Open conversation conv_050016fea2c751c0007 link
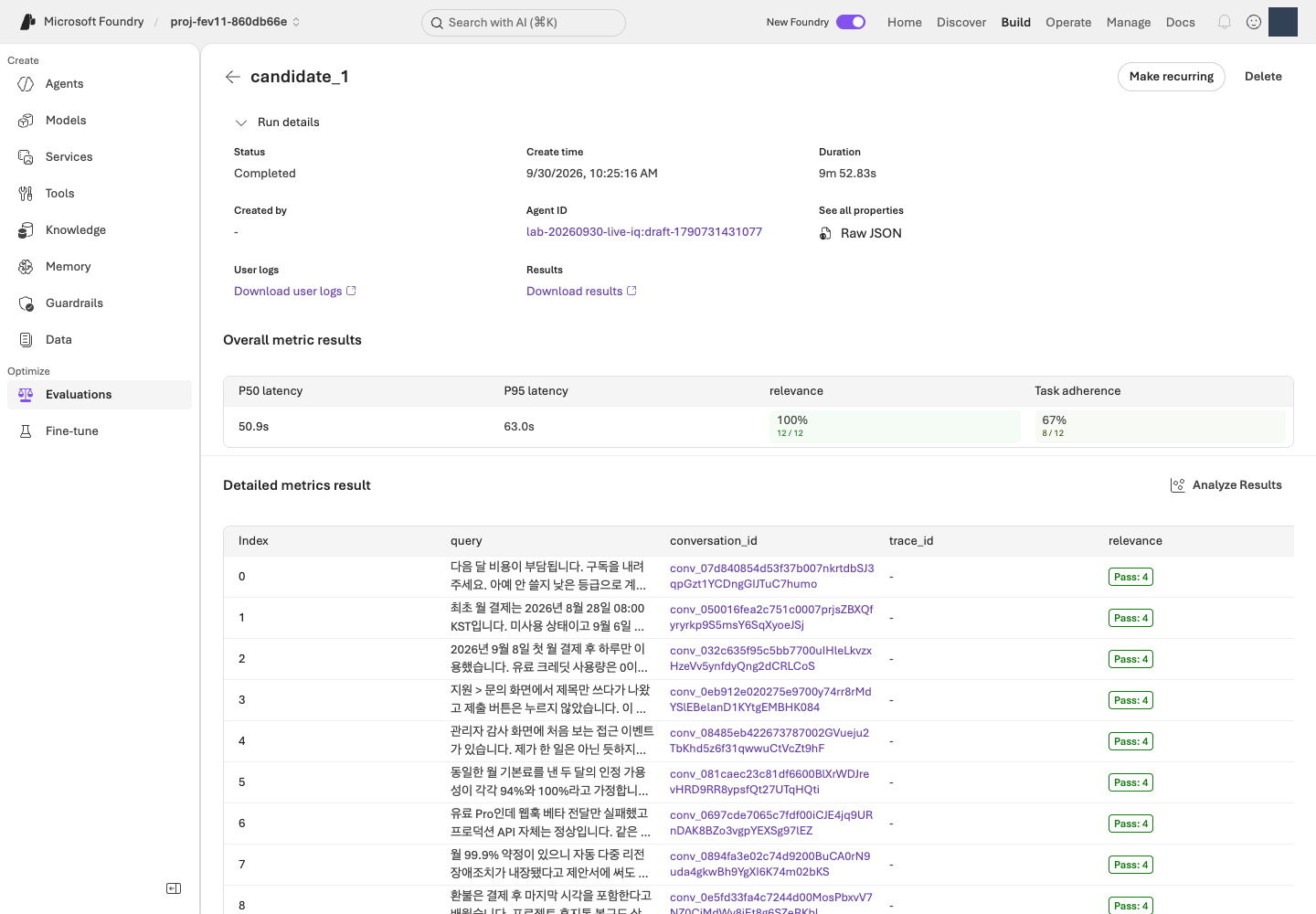 tap(772, 618)
